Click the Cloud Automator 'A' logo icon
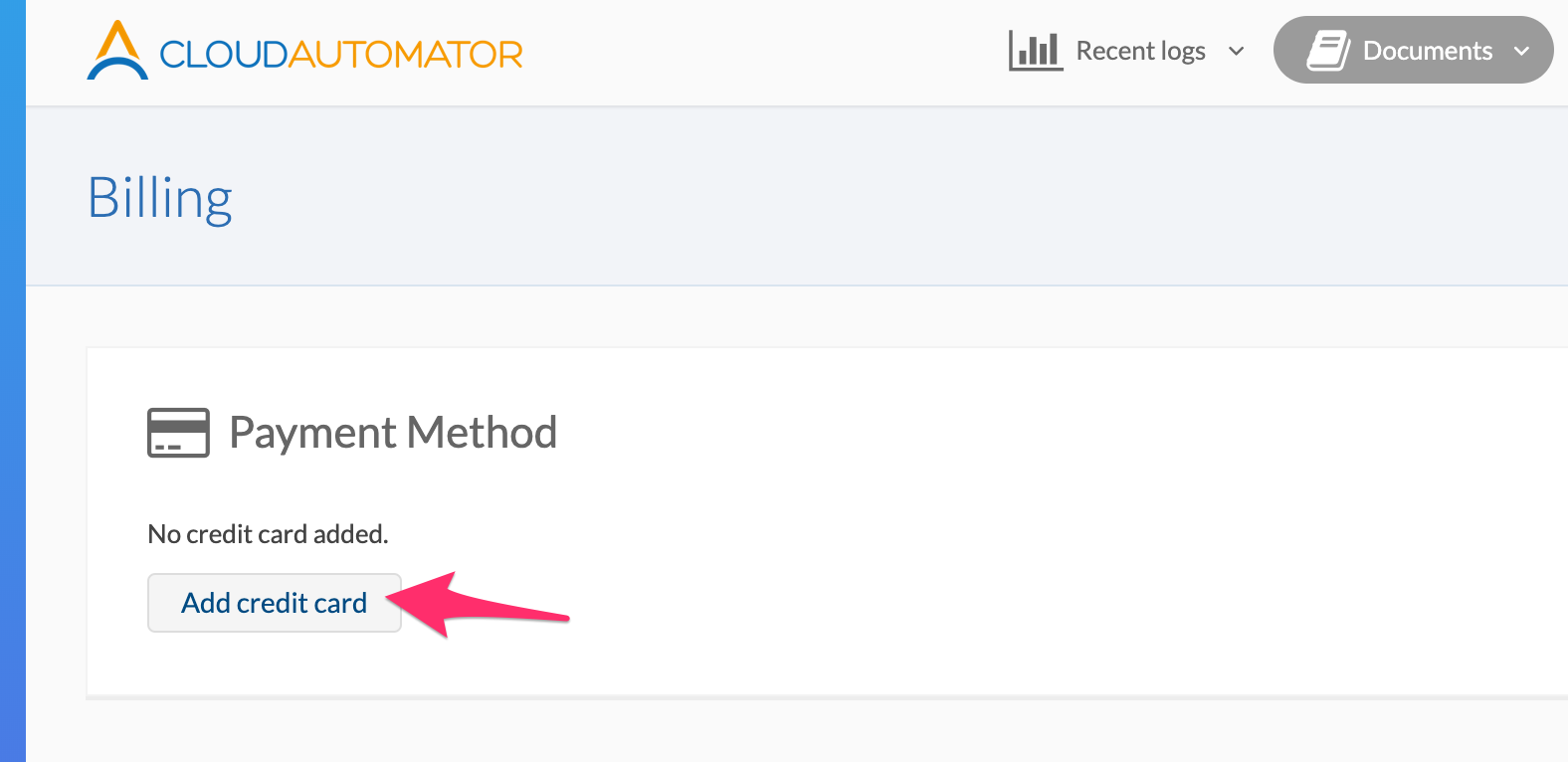 (x=117, y=51)
